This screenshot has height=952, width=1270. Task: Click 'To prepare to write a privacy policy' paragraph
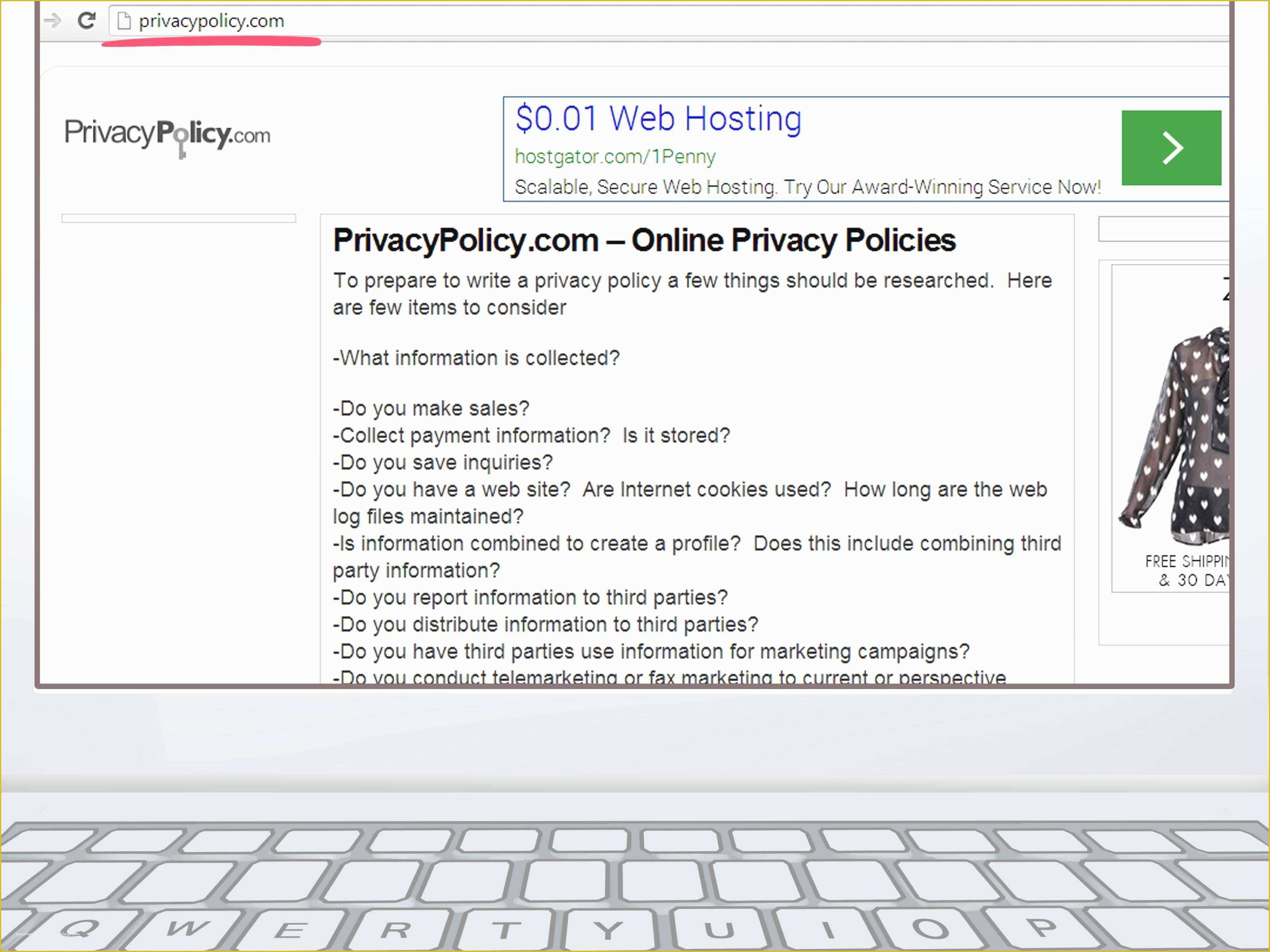[x=693, y=294]
